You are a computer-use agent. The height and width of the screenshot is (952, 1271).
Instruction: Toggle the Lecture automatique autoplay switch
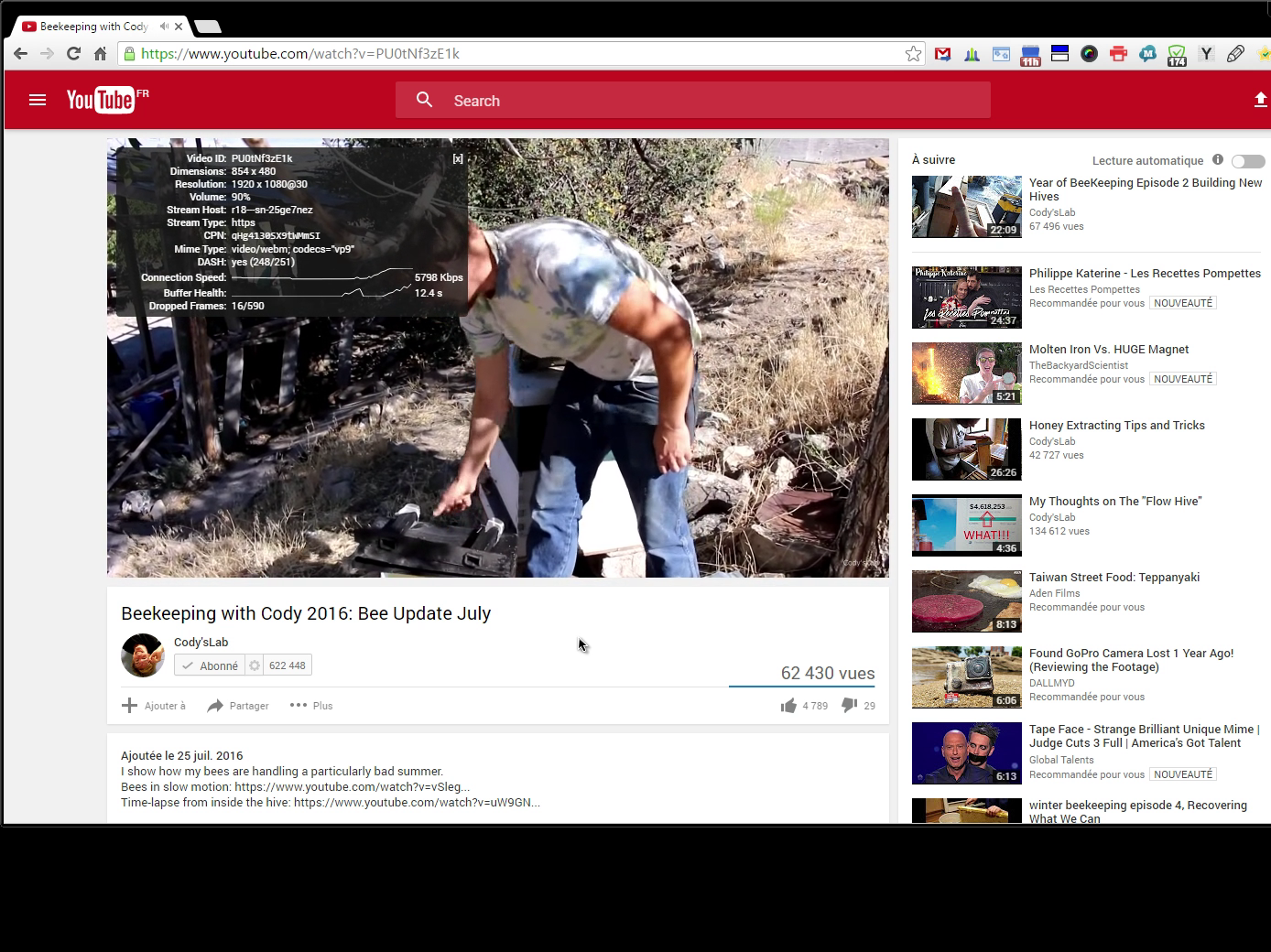(x=1247, y=161)
